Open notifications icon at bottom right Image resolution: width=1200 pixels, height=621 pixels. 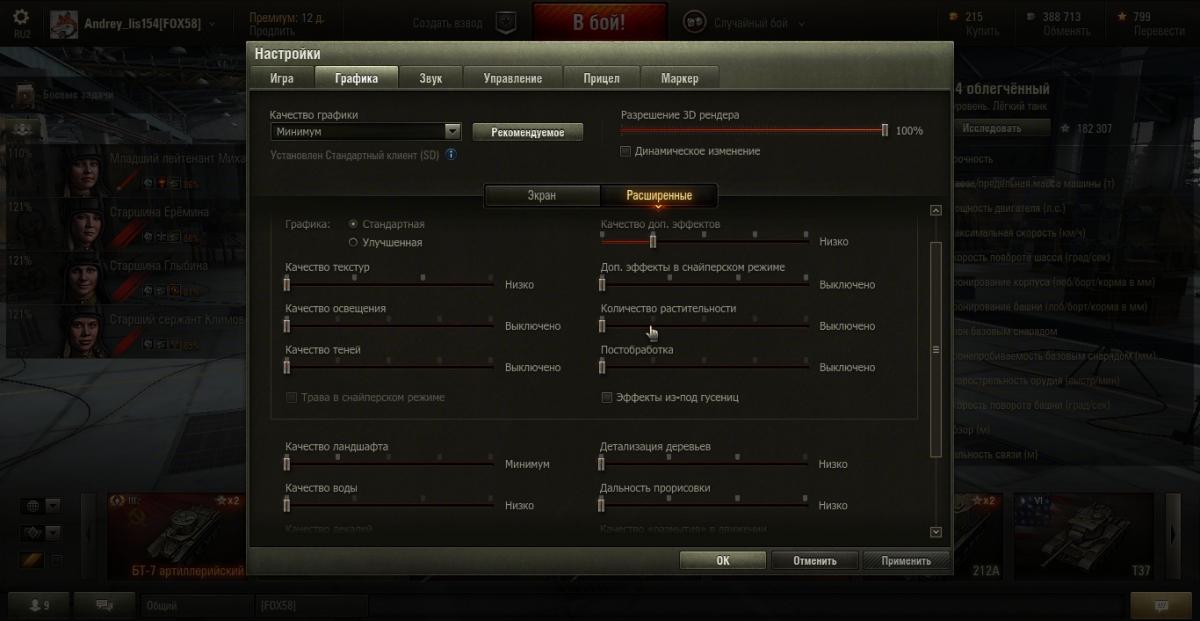coord(1161,605)
